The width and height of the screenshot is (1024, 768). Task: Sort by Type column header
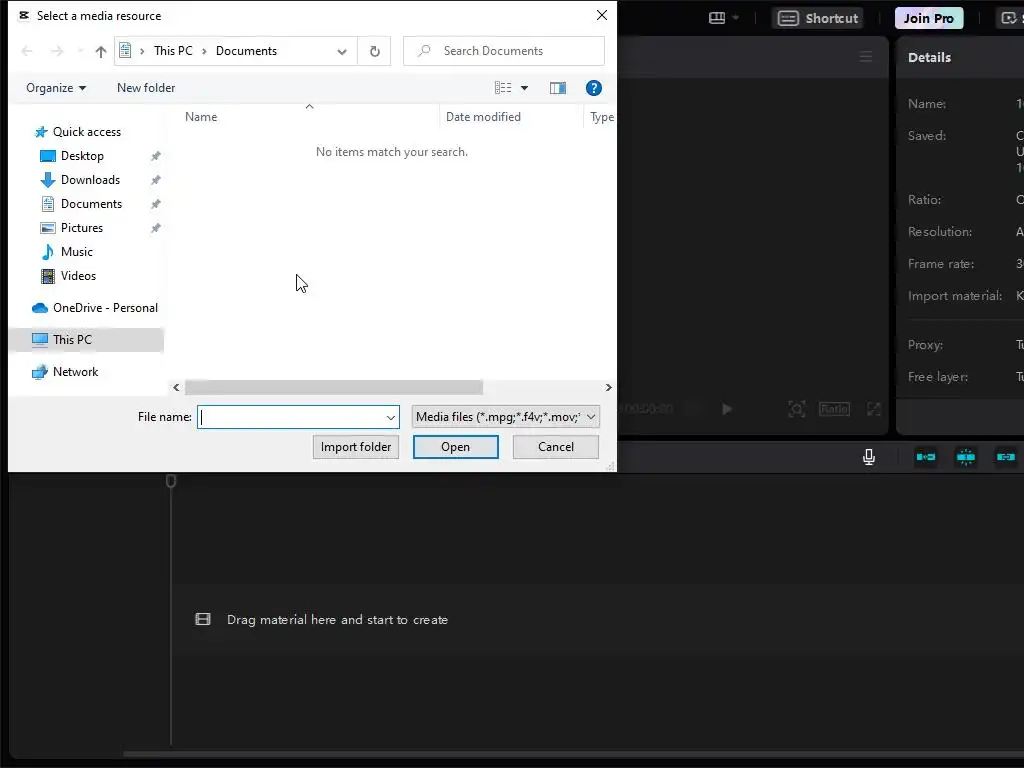click(x=601, y=117)
